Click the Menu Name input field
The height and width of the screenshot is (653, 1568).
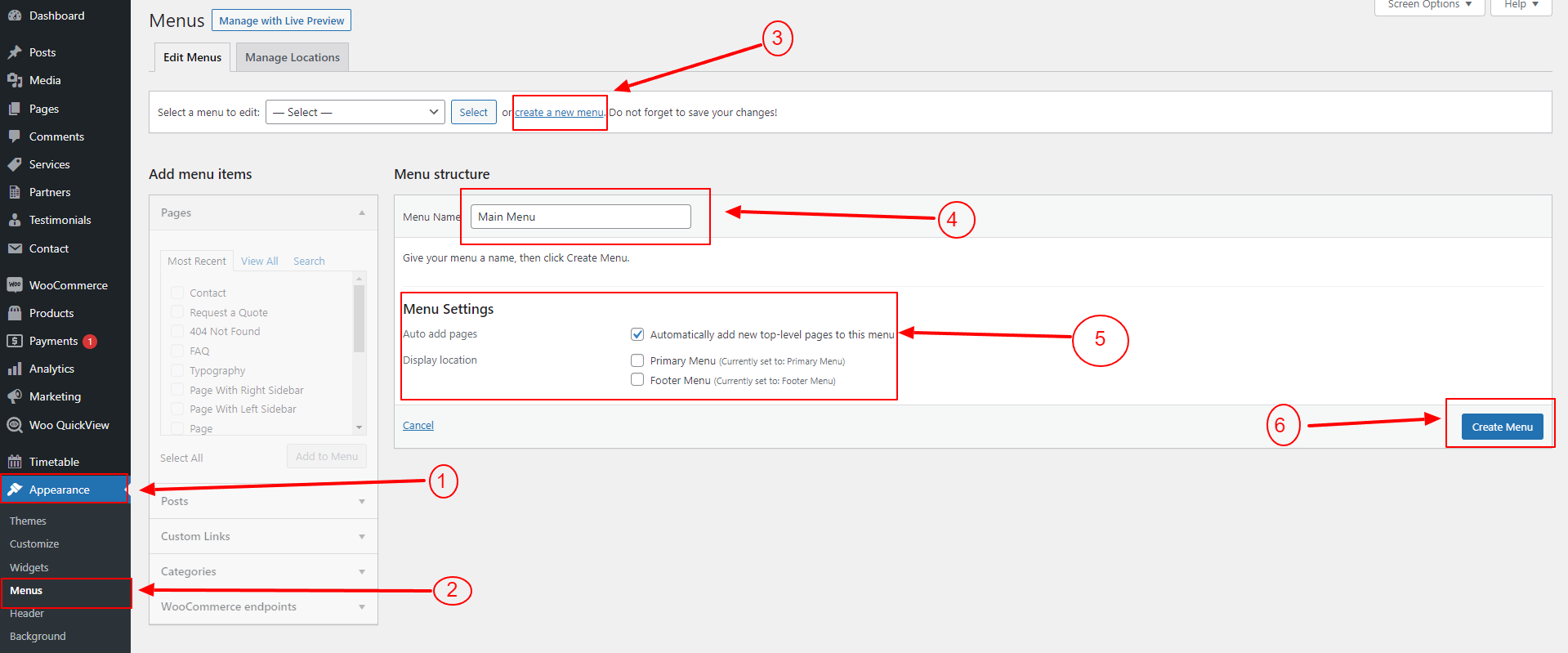tap(580, 217)
